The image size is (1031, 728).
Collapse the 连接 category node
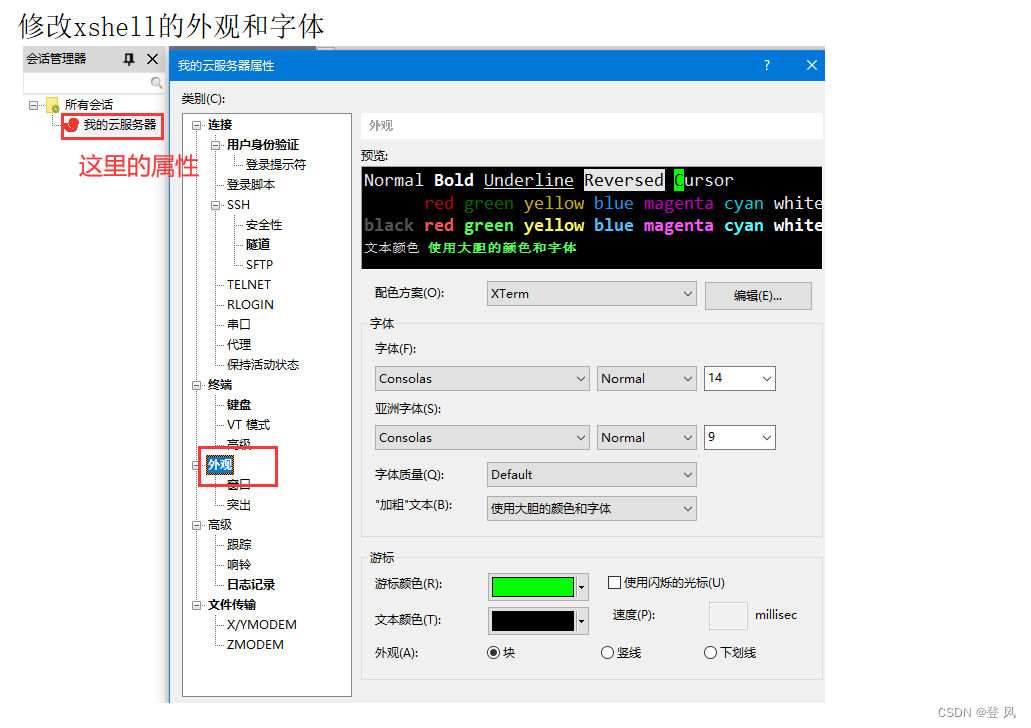click(196, 125)
